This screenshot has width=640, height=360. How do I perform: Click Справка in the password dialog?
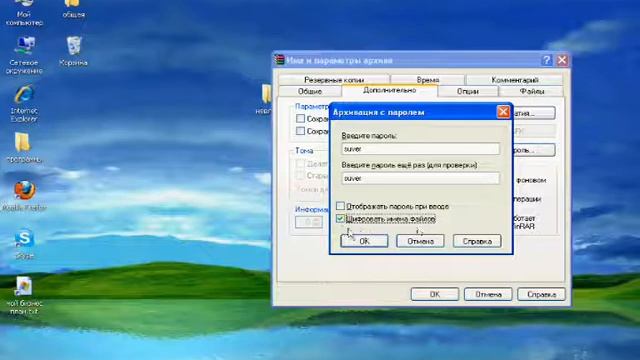[x=477, y=241]
